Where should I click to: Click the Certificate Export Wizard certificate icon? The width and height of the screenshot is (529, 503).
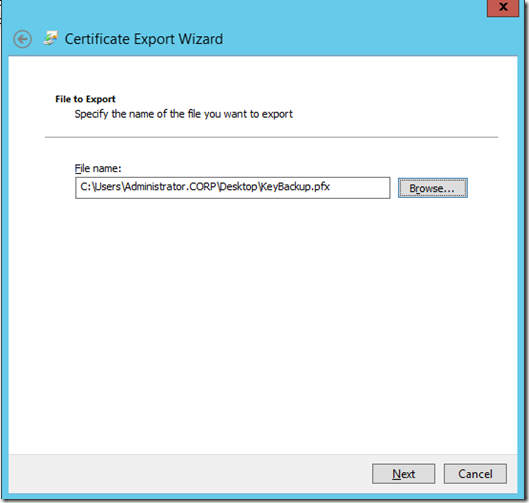(x=51, y=38)
